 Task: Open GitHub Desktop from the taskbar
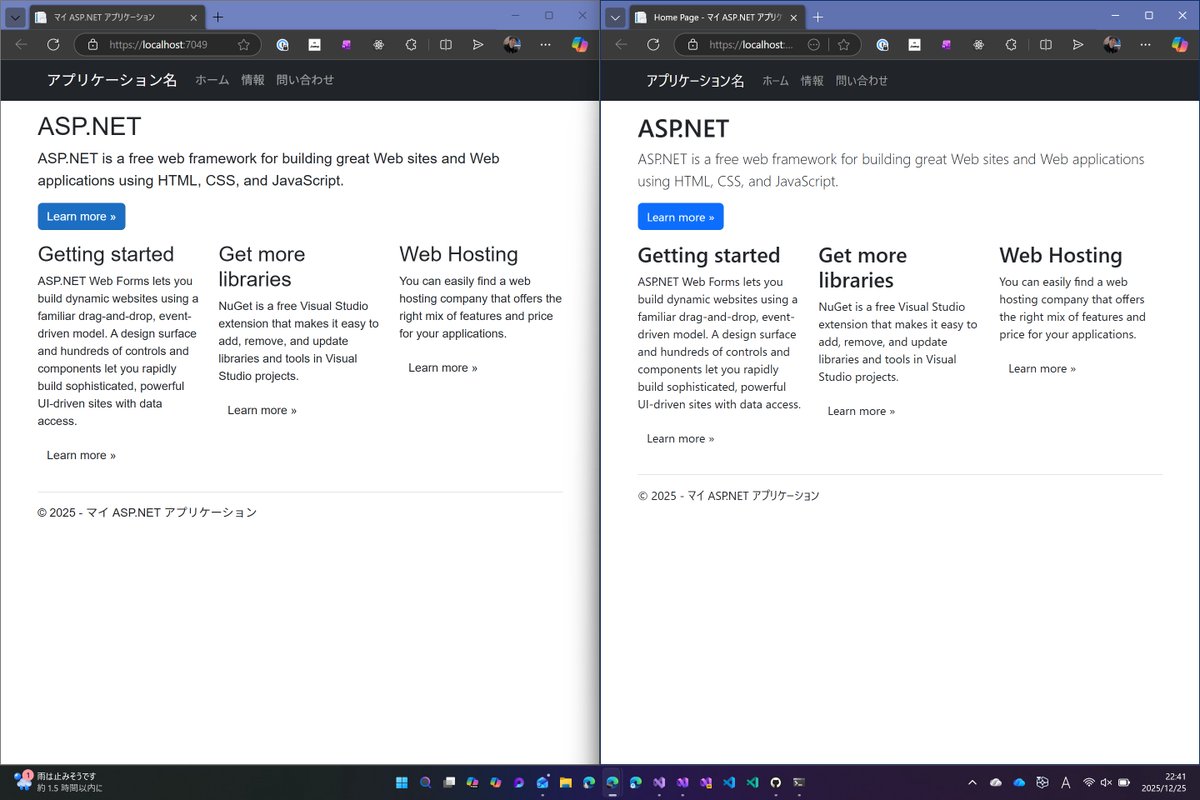775,782
